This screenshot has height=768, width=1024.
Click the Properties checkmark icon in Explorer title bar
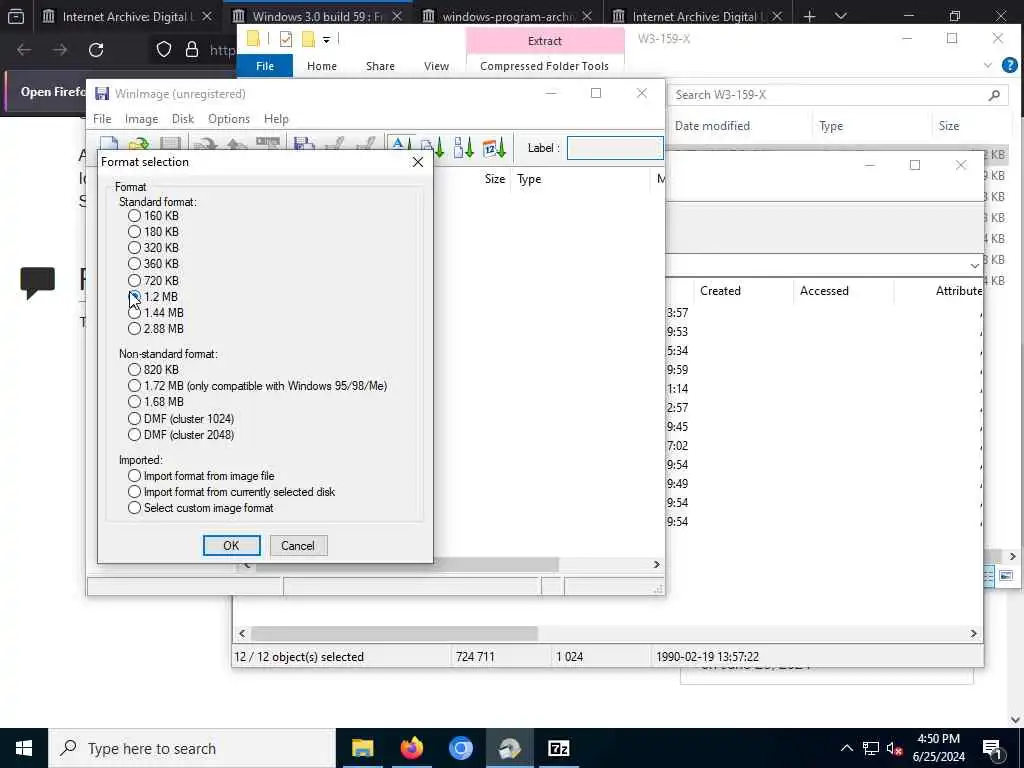click(285, 39)
